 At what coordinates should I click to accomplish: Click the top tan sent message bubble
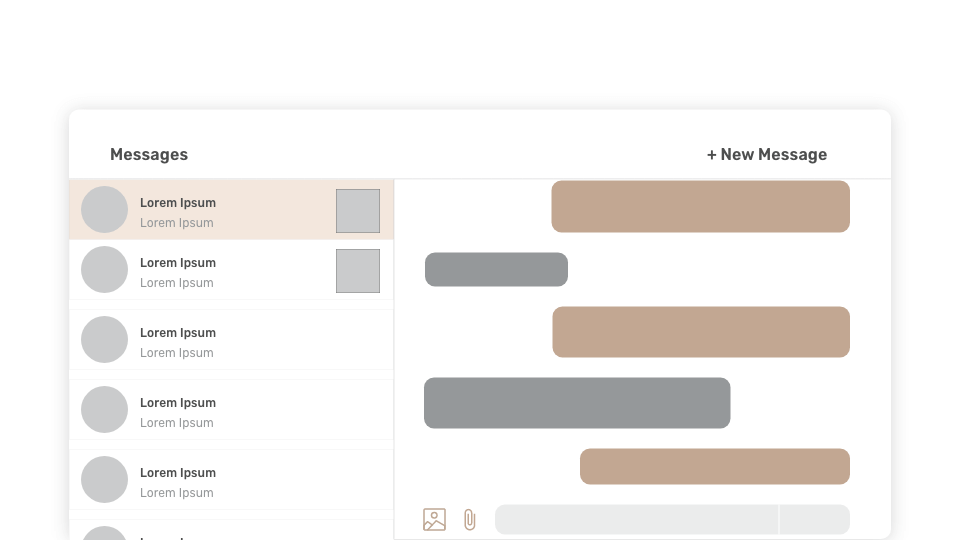[700, 207]
